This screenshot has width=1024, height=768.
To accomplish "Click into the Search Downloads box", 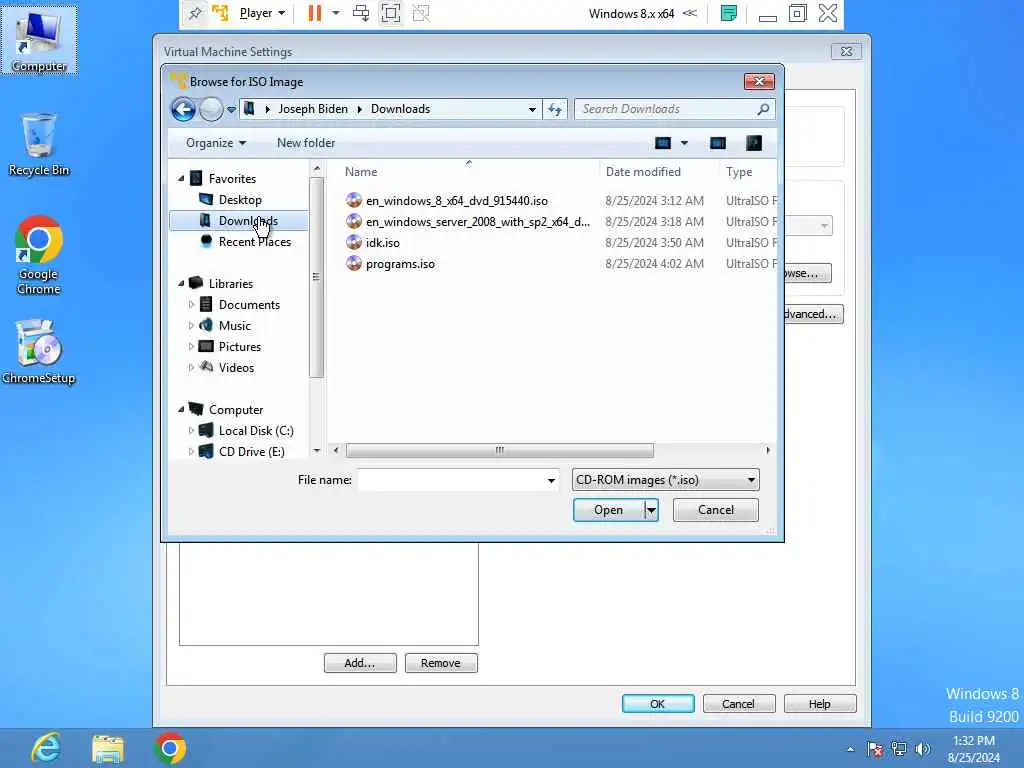I will coord(666,109).
